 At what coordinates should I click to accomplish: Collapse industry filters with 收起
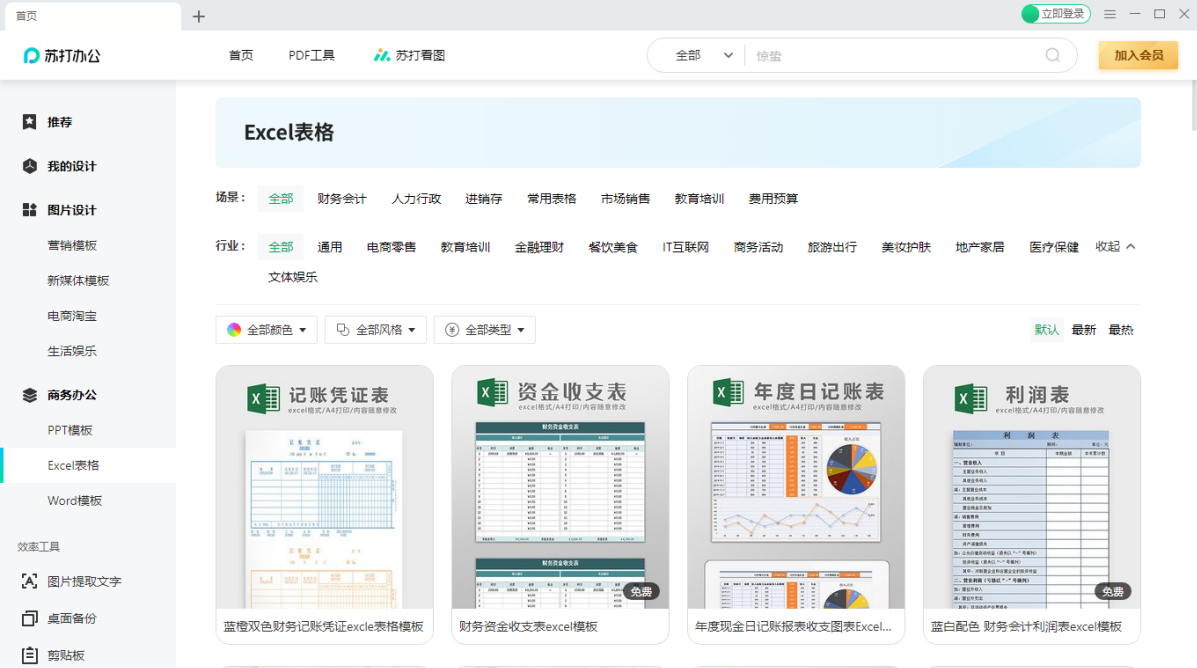click(1115, 247)
